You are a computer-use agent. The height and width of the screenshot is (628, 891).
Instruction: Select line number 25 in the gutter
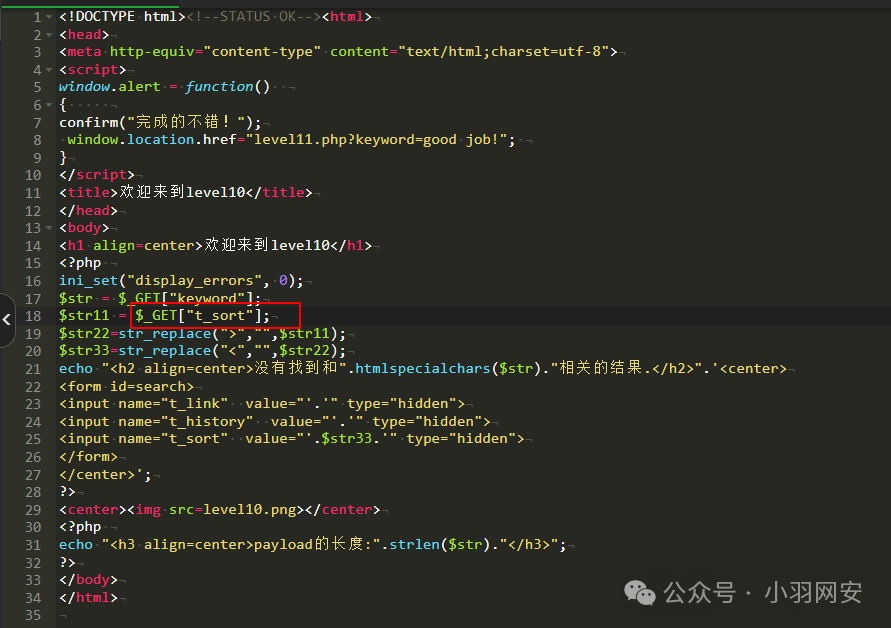coord(33,439)
